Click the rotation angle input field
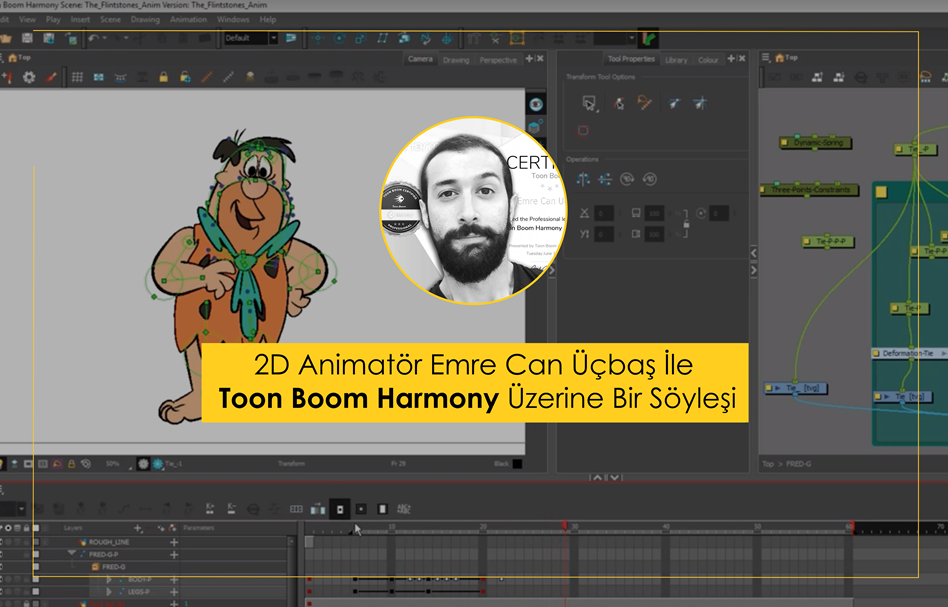948x607 pixels. pyautogui.click(x=719, y=213)
